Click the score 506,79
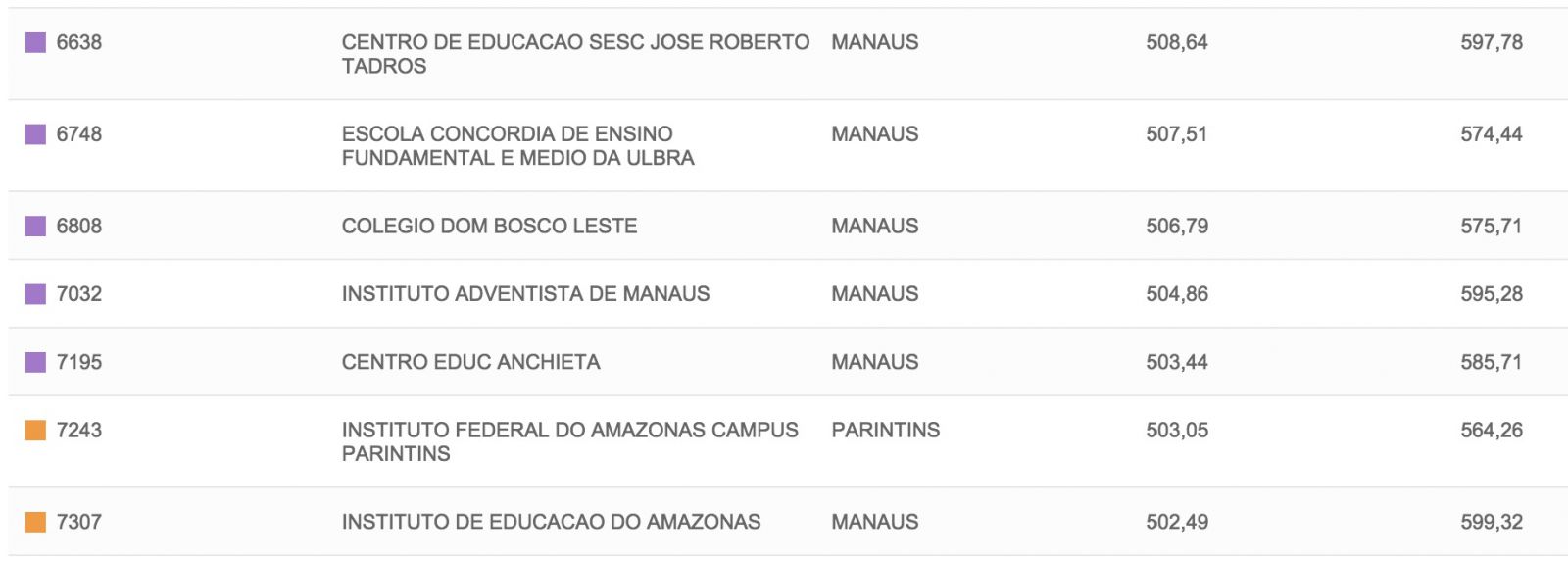1568x563 pixels. [1176, 226]
